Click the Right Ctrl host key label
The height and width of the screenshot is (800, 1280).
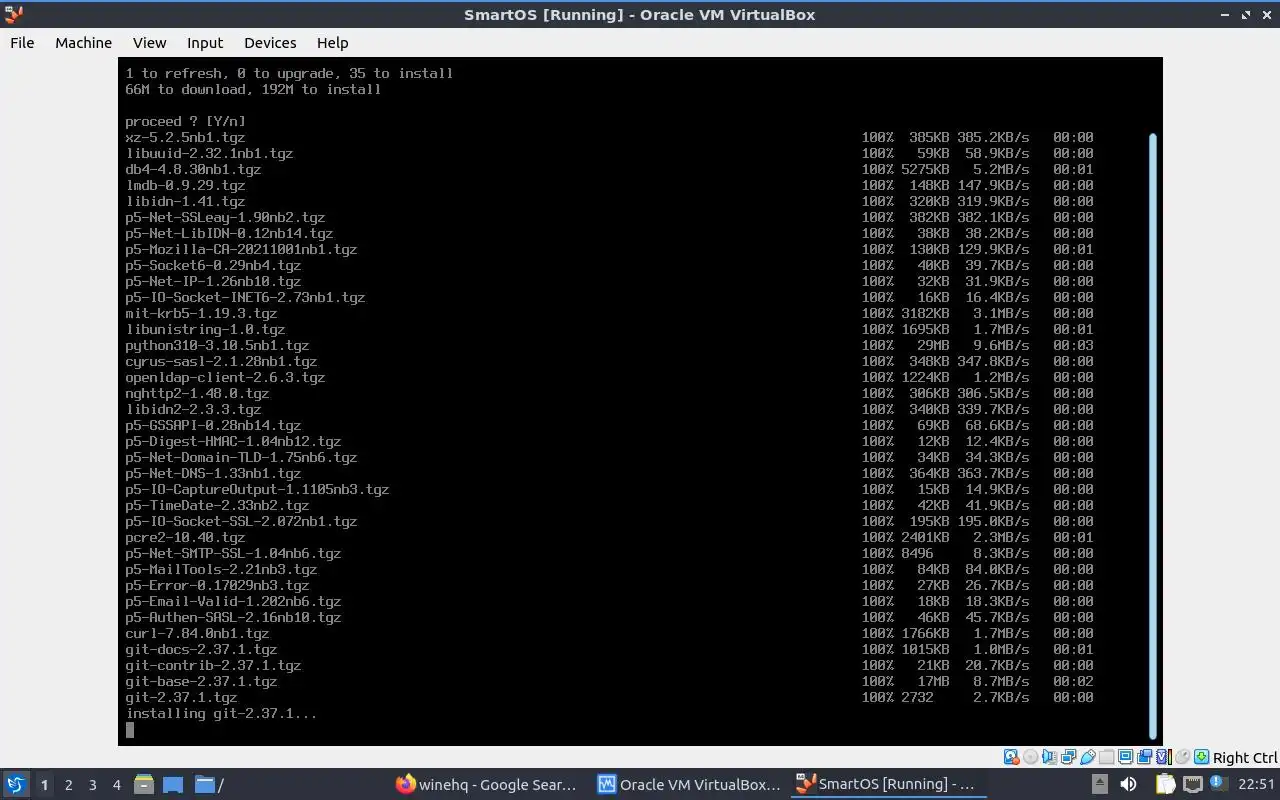(1245, 758)
